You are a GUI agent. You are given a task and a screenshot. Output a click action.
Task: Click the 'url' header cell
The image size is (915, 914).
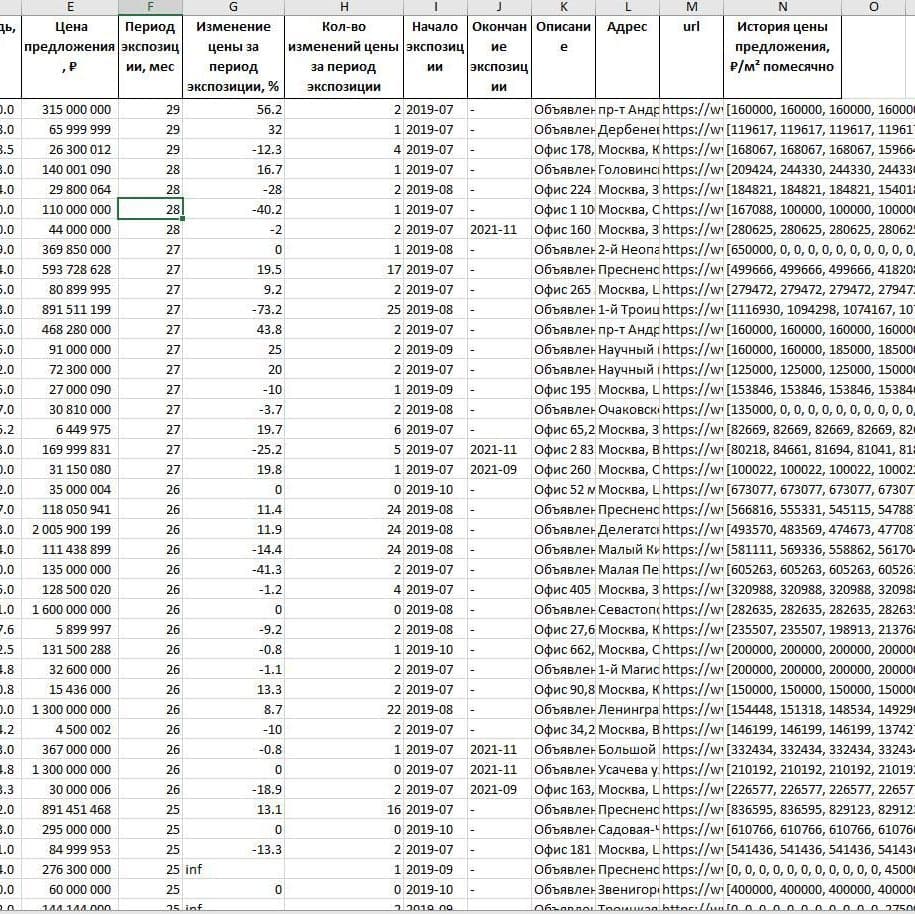pyautogui.click(x=692, y=57)
